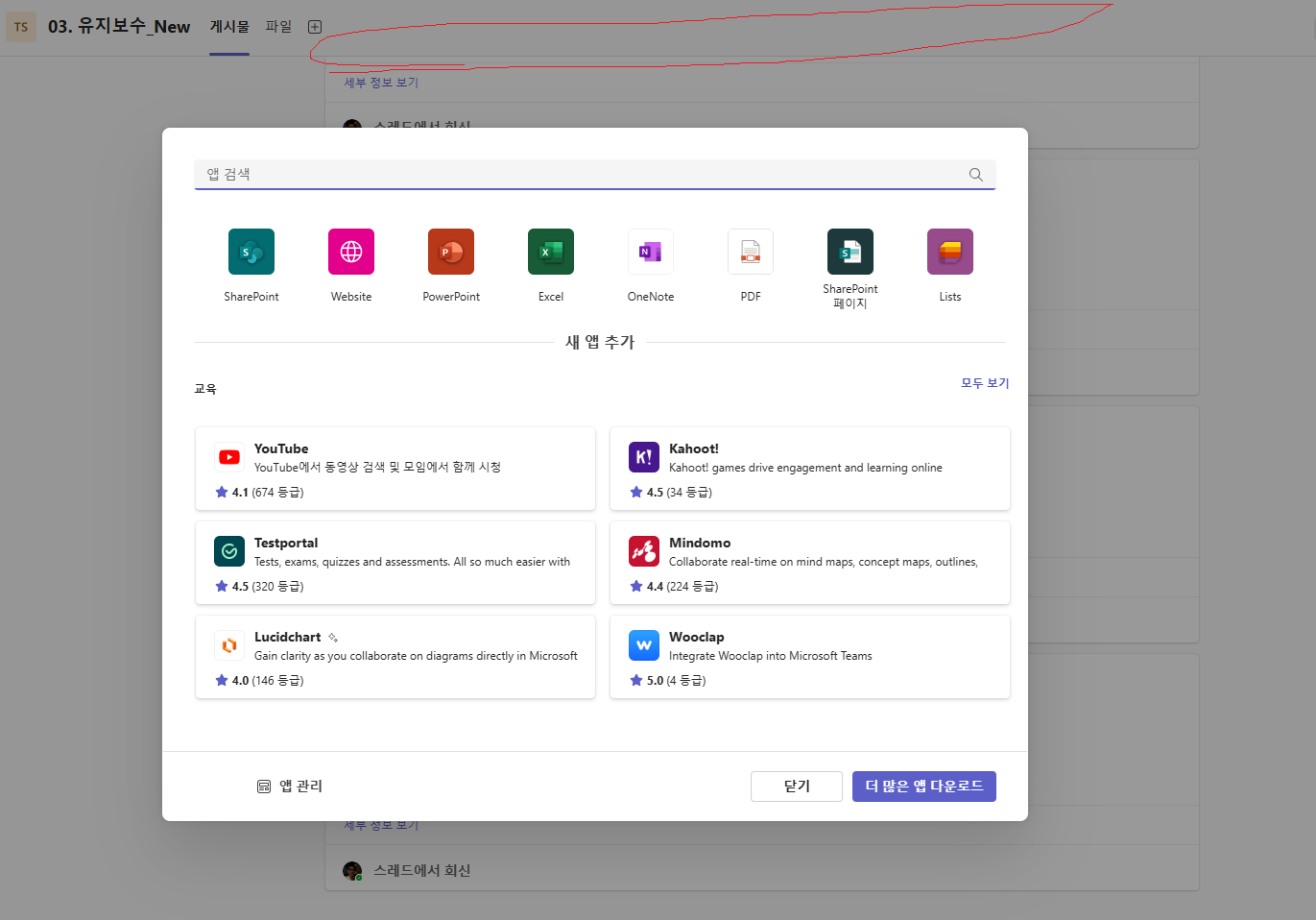The height and width of the screenshot is (920, 1316).
Task: Open the Lucidchart app title
Action: 288,637
